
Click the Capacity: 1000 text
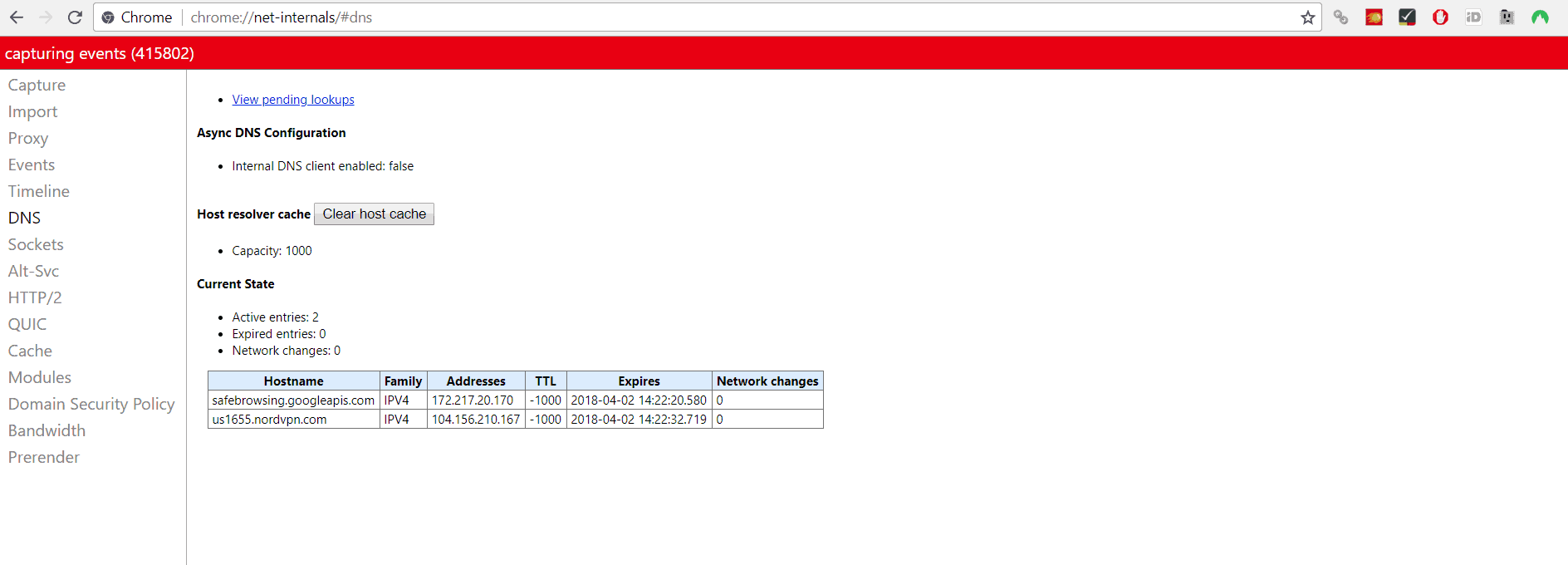click(272, 251)
